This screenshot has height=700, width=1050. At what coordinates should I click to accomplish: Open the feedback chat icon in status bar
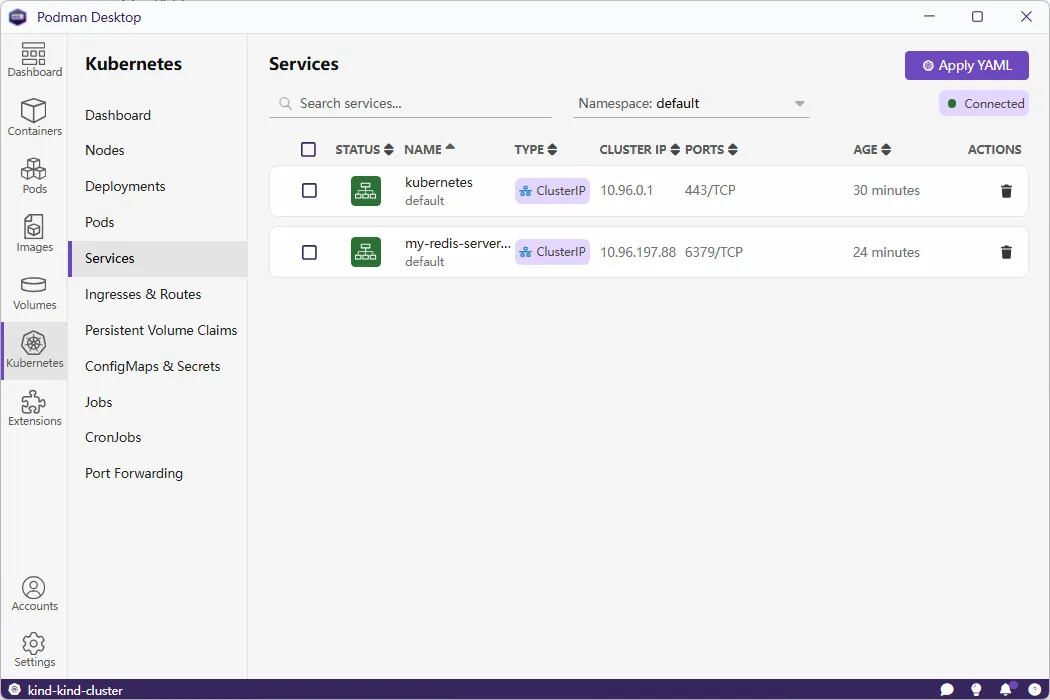947,689
